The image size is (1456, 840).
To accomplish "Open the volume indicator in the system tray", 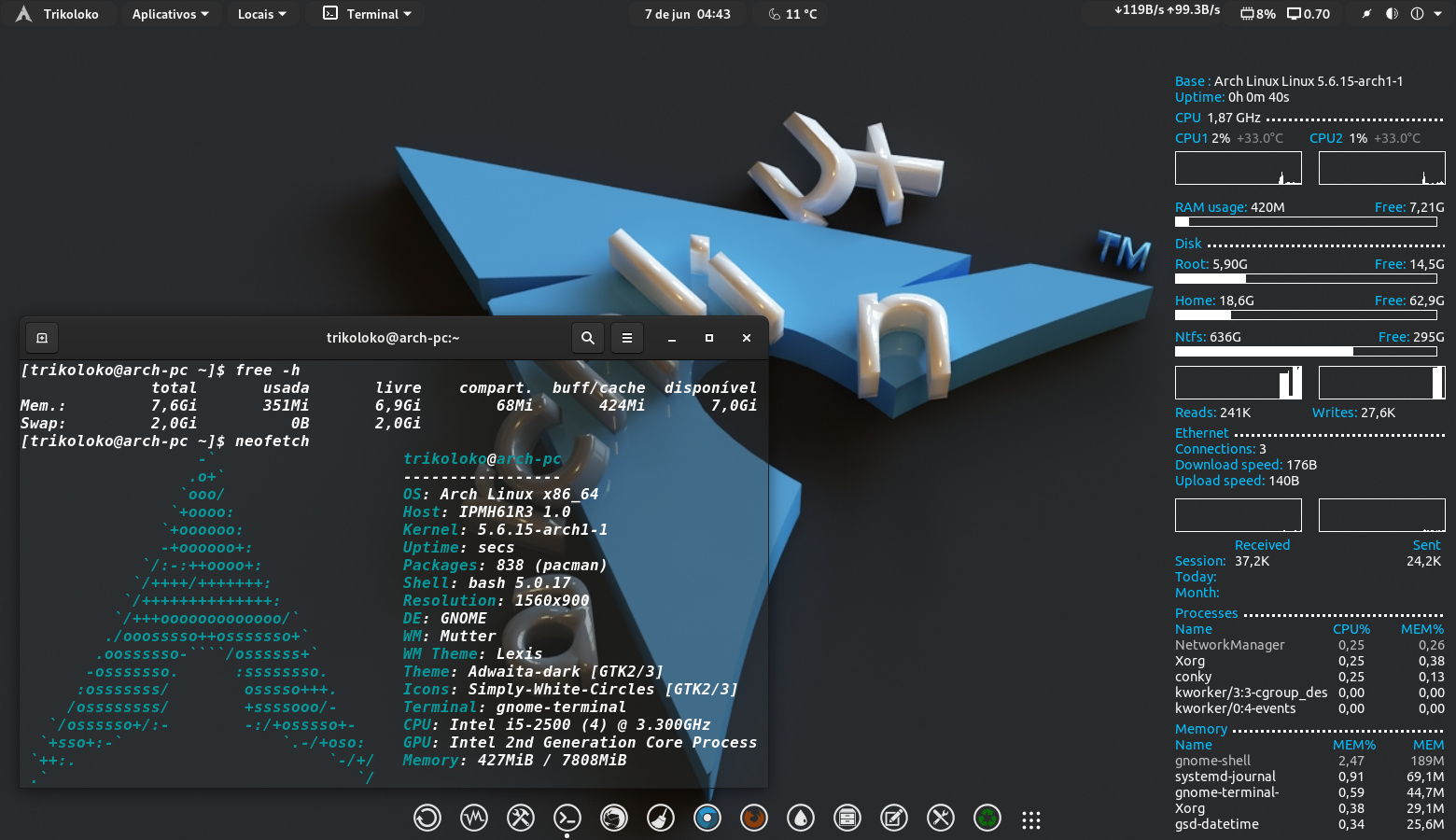I will click(1392, 14).
